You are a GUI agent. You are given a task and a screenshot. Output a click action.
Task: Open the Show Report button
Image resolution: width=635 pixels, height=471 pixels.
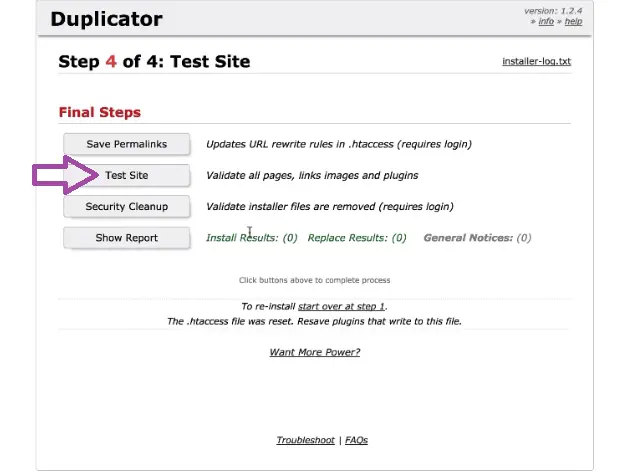click(x=126, y=238)
